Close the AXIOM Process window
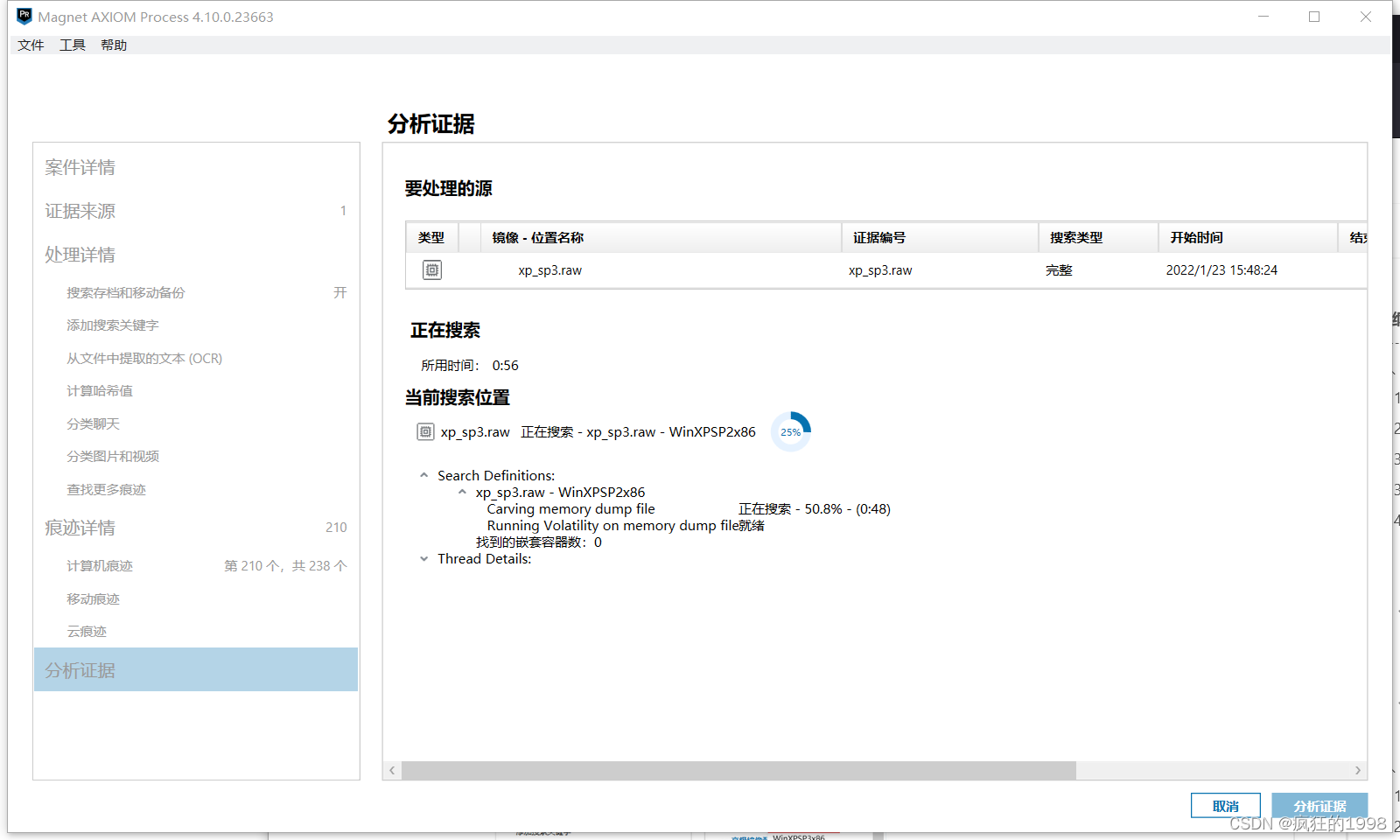This screenshot has height=840, width=1400. [1366, 17]
